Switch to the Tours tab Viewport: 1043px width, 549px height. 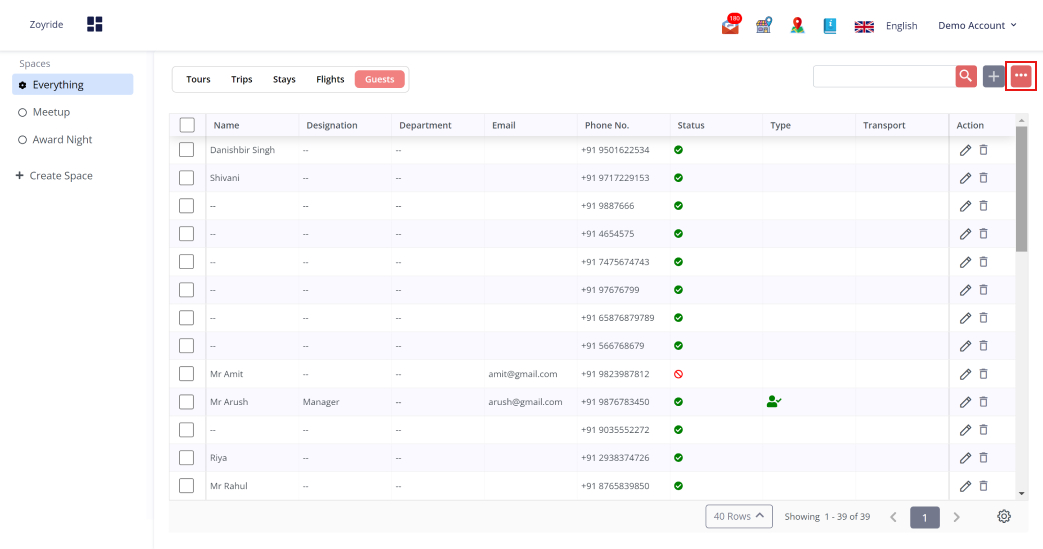pos(198,79)
